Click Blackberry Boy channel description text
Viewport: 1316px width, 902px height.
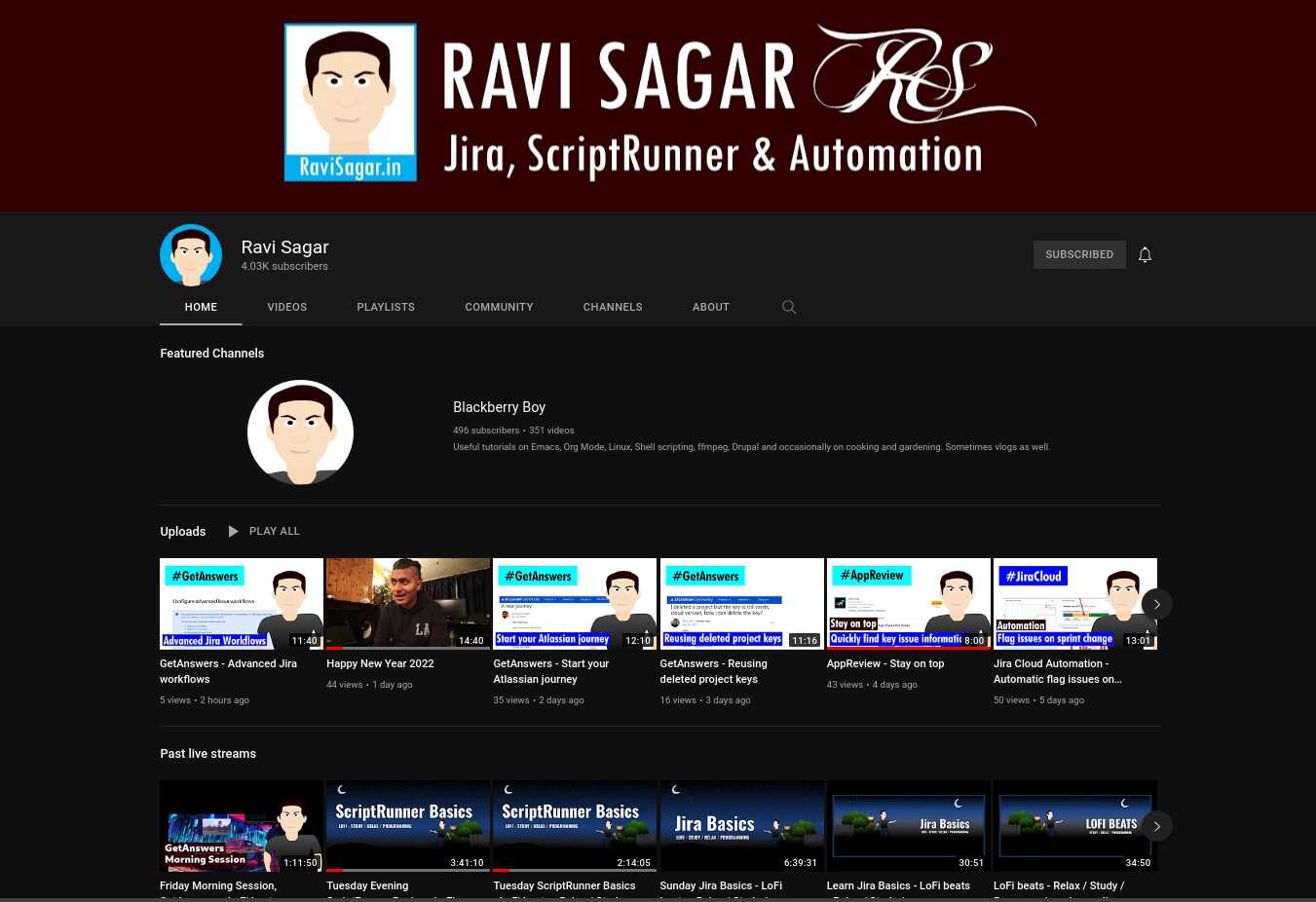[751, 447]
